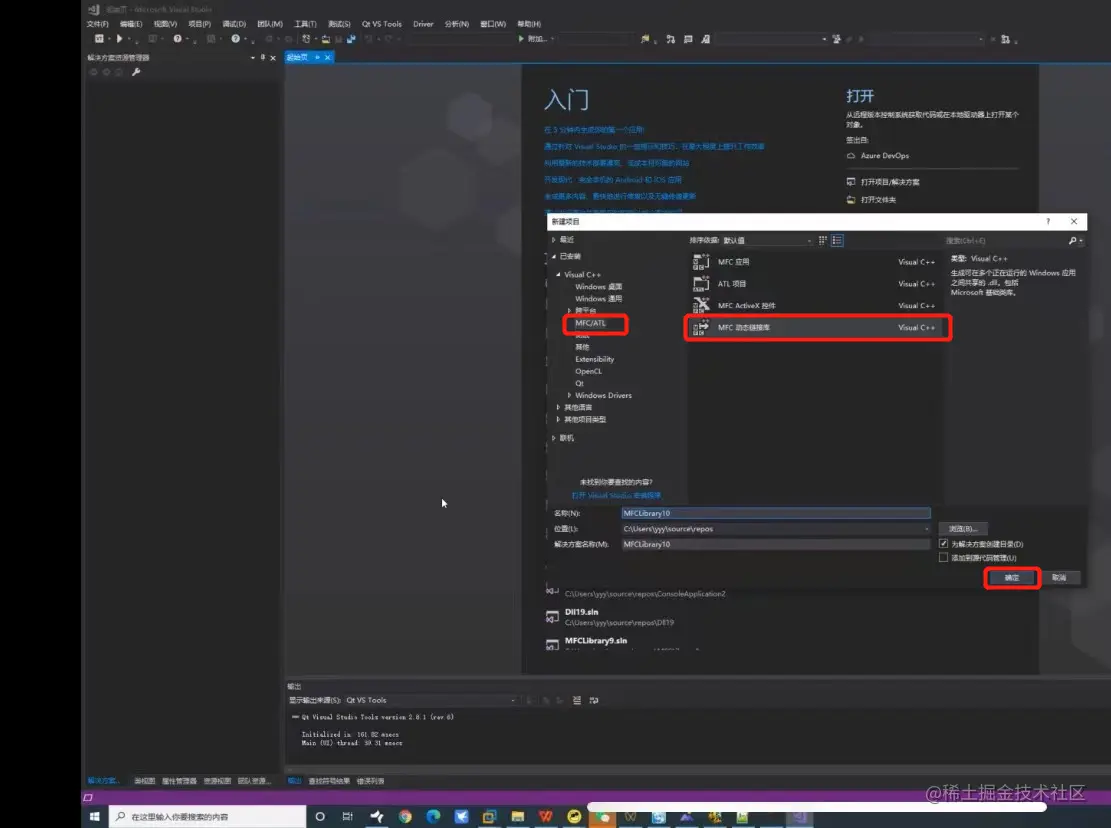Image resolution: width=1111 pixels, height=828 pixels.
Task: Click in the solution name field
Action: (776, 544)
